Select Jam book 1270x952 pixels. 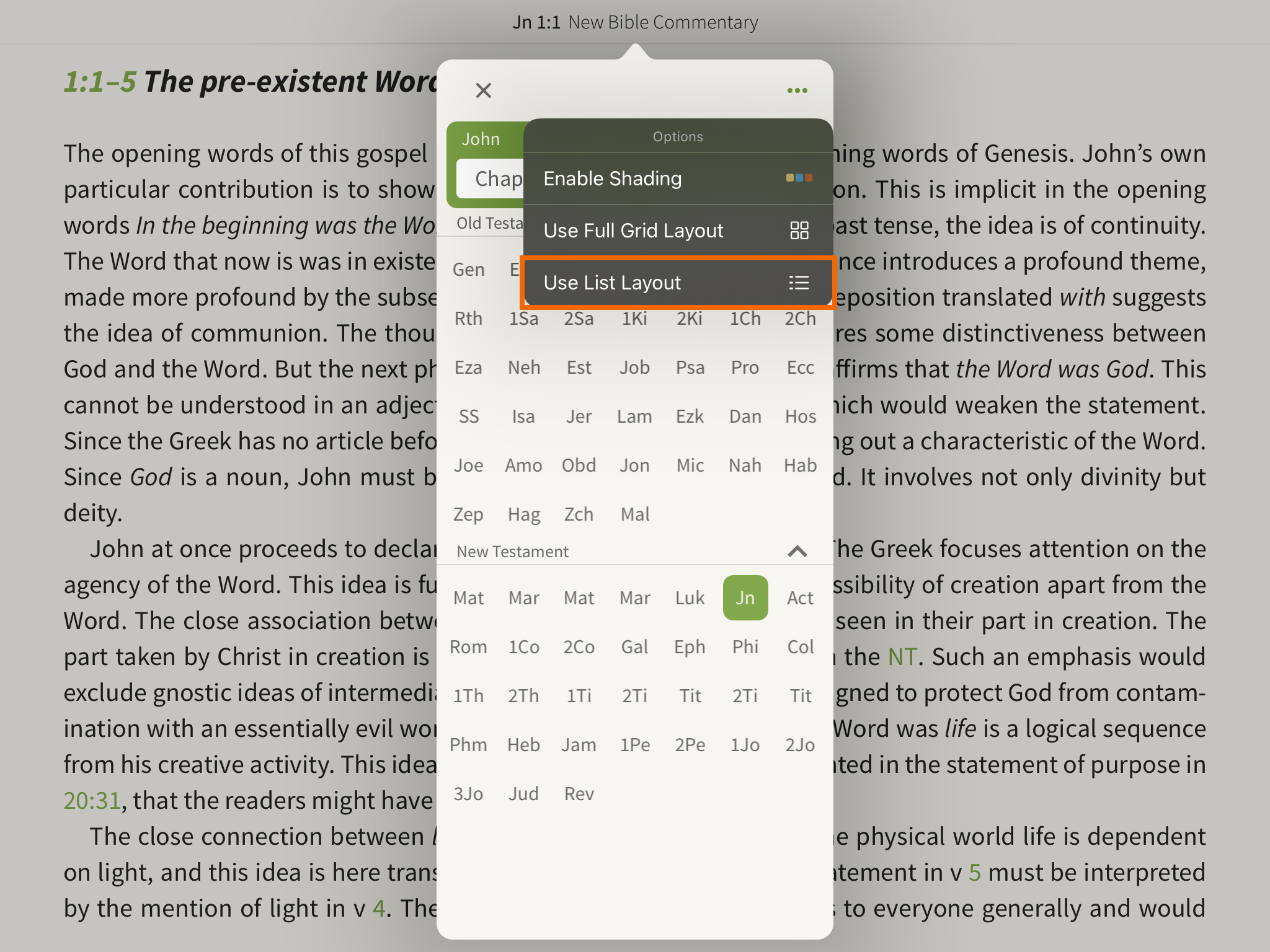[x=579, y=745]
